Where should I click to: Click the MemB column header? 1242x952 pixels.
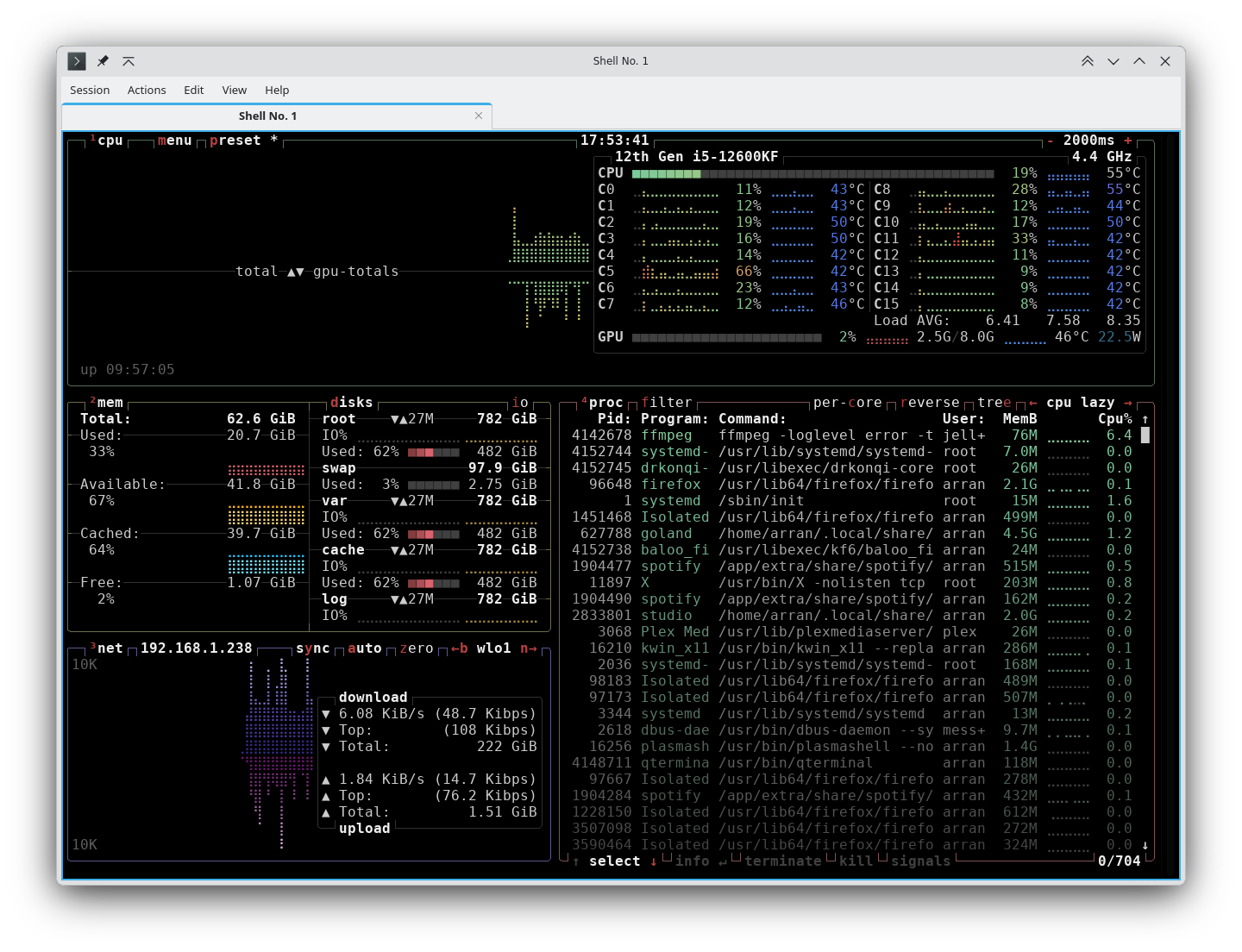tap(1020, 419)
